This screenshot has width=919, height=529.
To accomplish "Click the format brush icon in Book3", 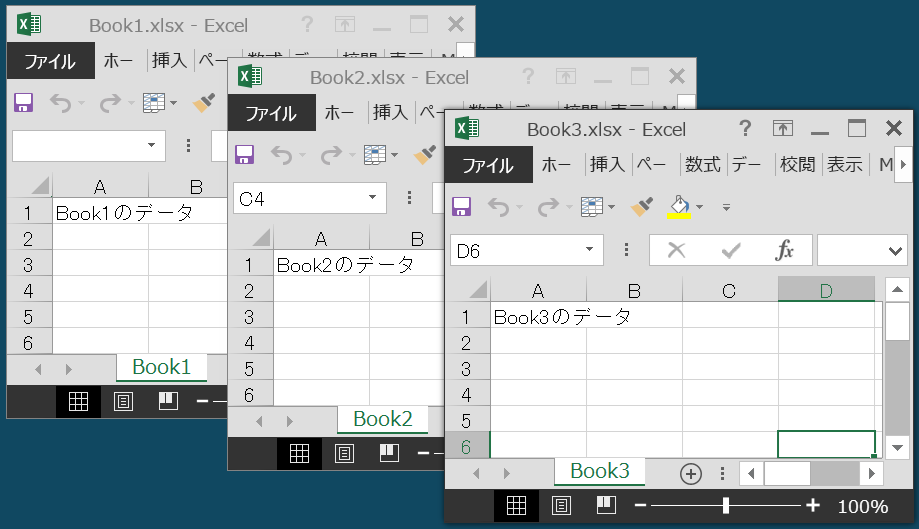I will point(642,206).
